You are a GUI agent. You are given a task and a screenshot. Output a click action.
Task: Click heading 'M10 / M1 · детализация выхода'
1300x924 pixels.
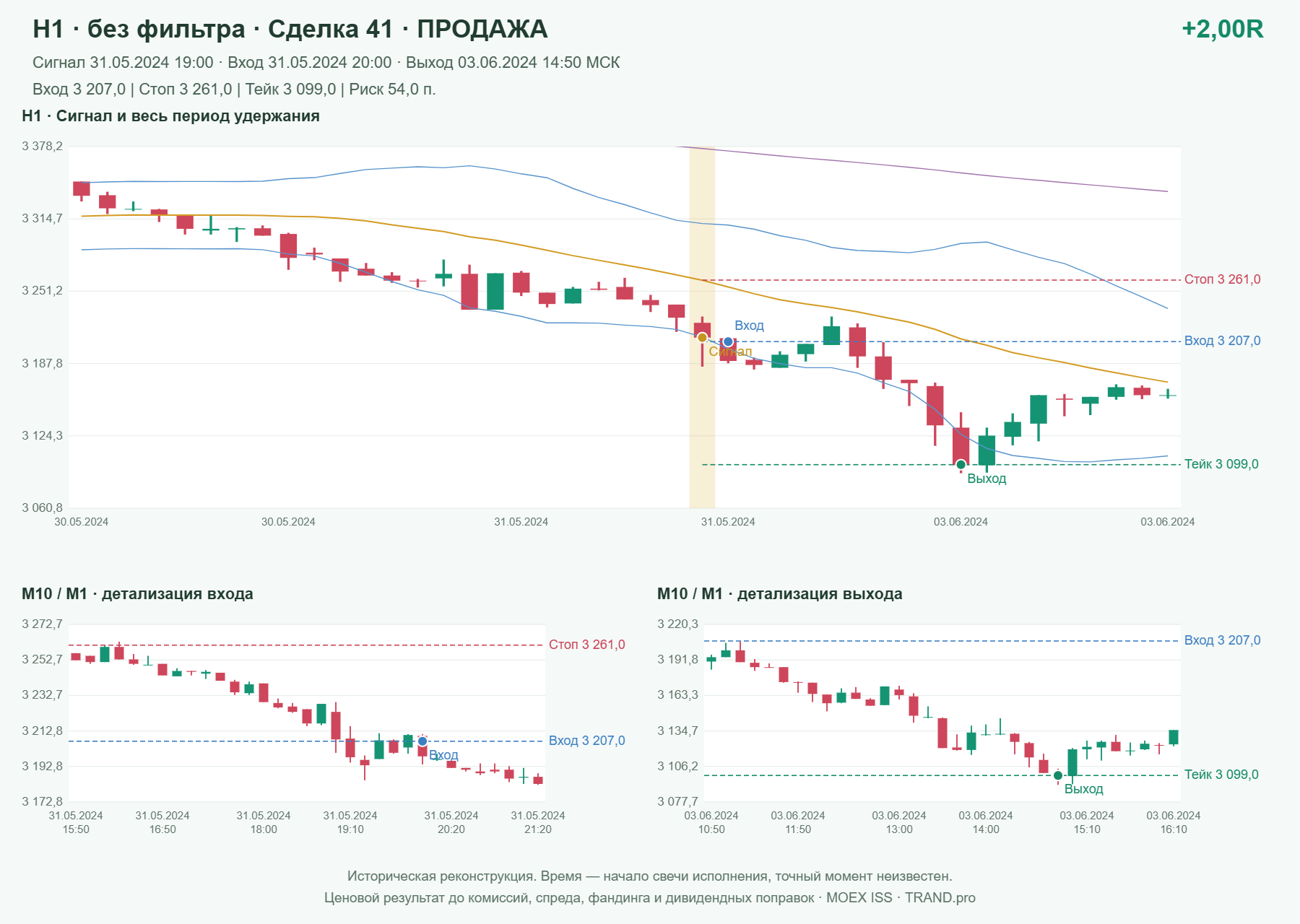point(780,594)
